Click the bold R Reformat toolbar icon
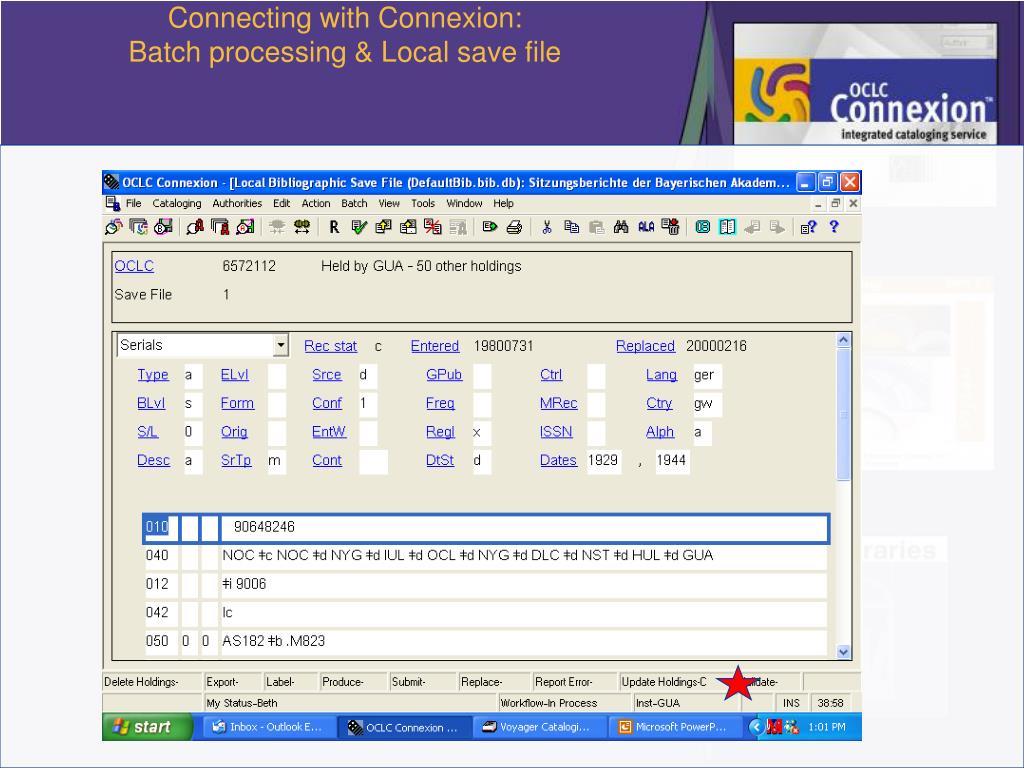This screenshot has width=1024, height=768. pyautogui.click(x=334, y=227)
